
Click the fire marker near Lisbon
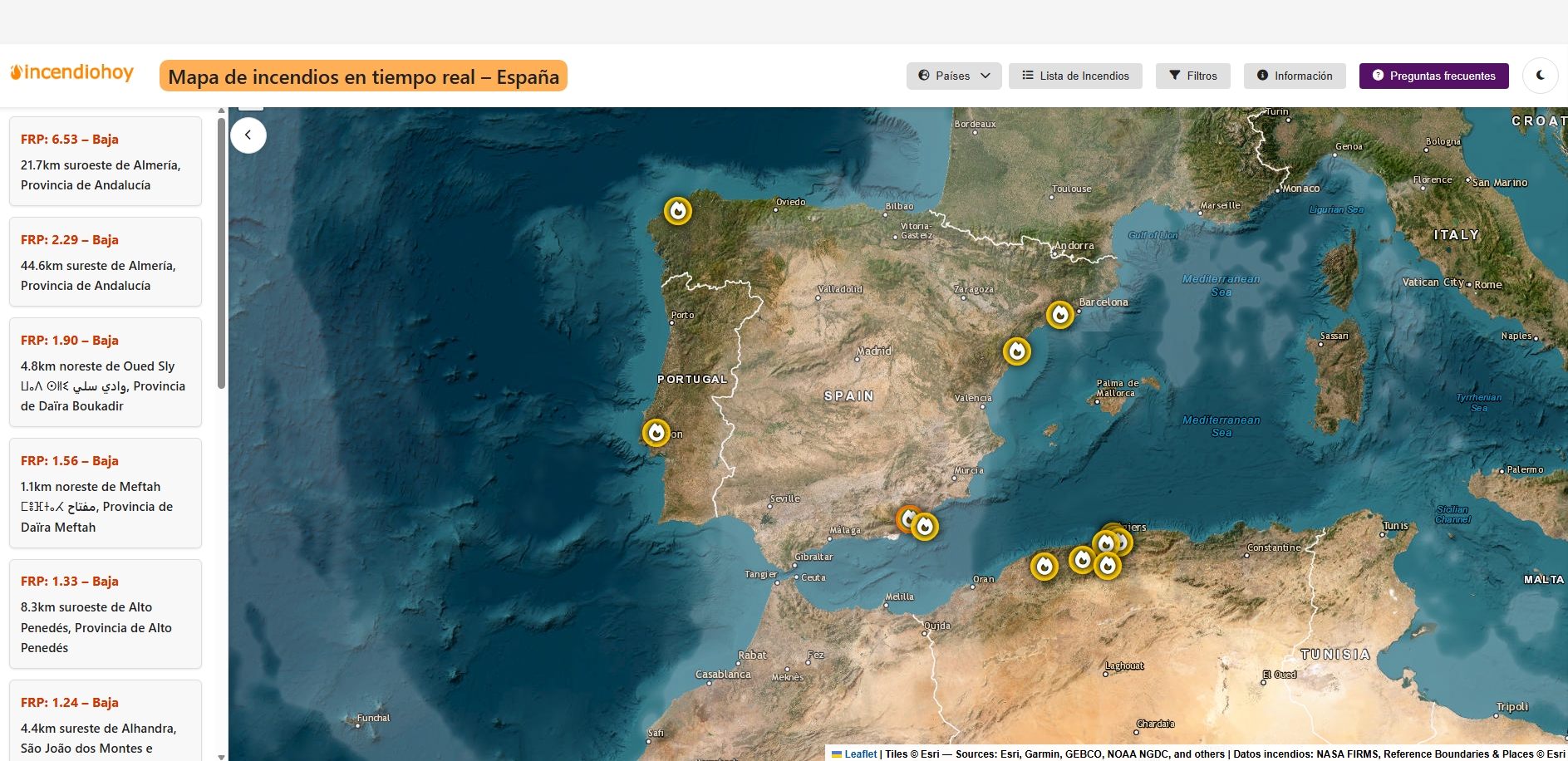(656, 432)
